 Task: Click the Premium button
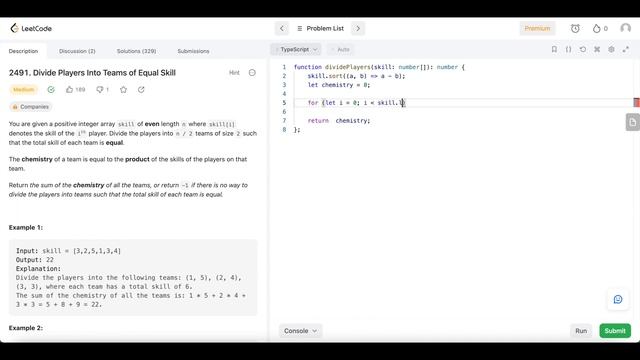(x=537, y=28)
